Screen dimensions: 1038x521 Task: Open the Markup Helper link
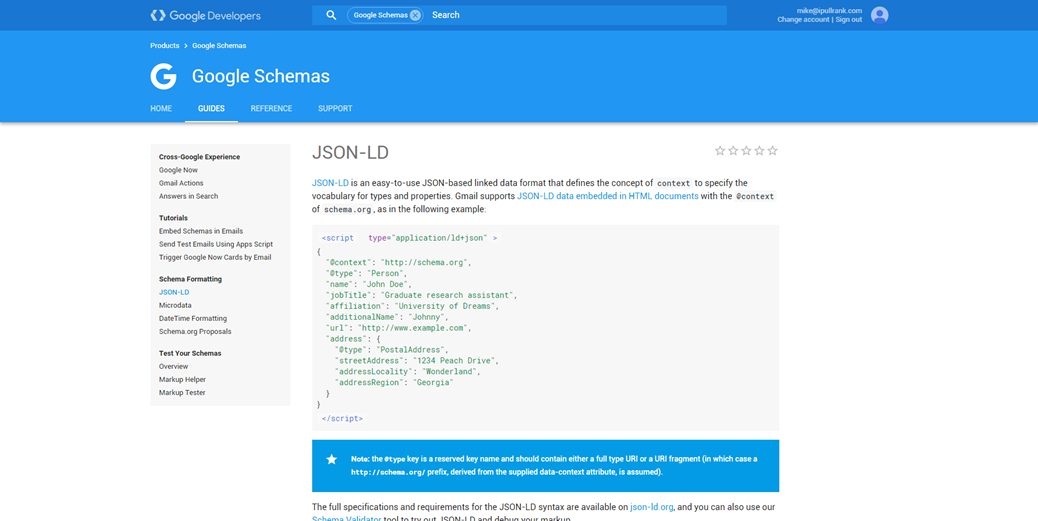point(182,380)
